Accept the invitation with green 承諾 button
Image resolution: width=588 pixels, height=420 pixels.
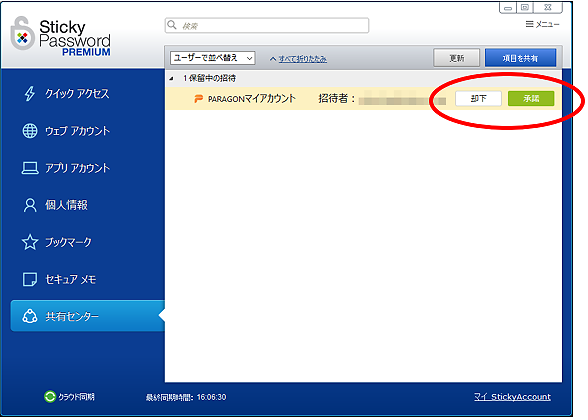pos(531,99)
